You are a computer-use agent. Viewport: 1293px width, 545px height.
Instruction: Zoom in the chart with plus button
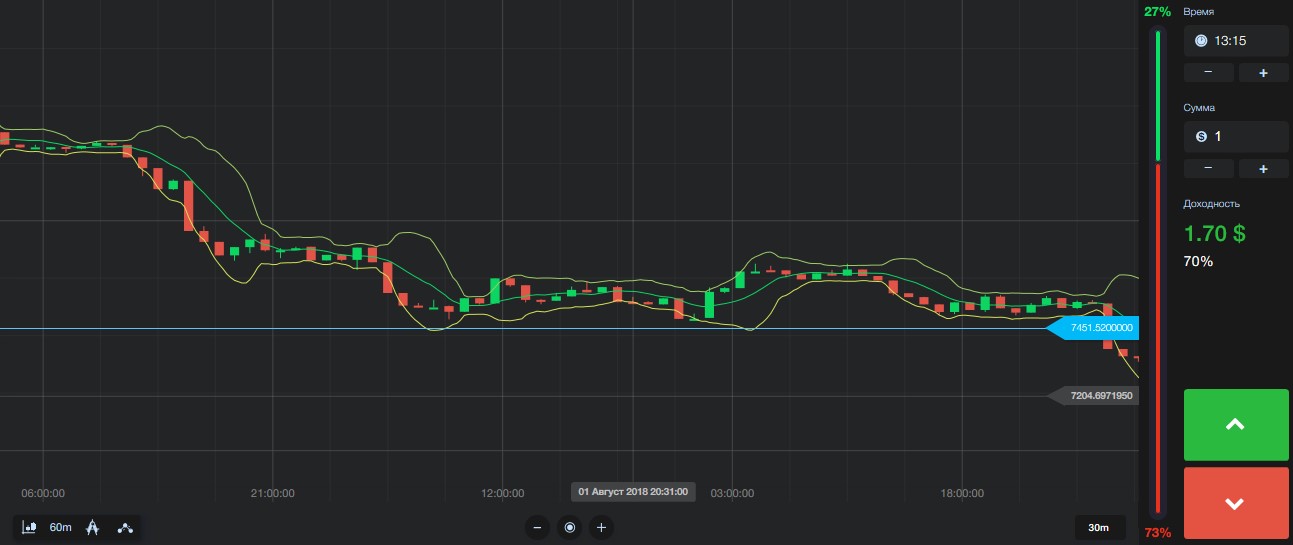tap(601, 527)
